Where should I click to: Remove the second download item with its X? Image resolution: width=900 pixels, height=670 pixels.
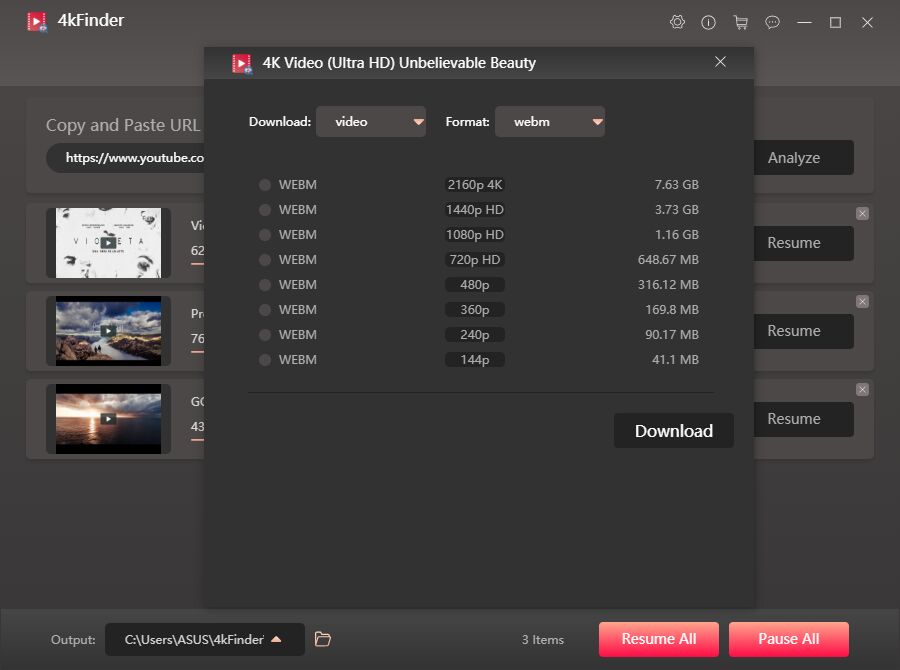point(862,301)
